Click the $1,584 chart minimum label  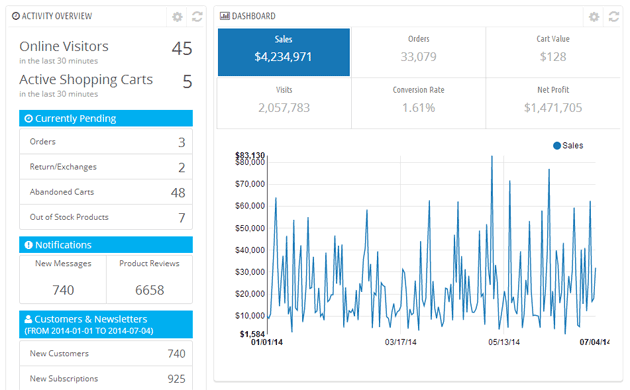[252, 334]
